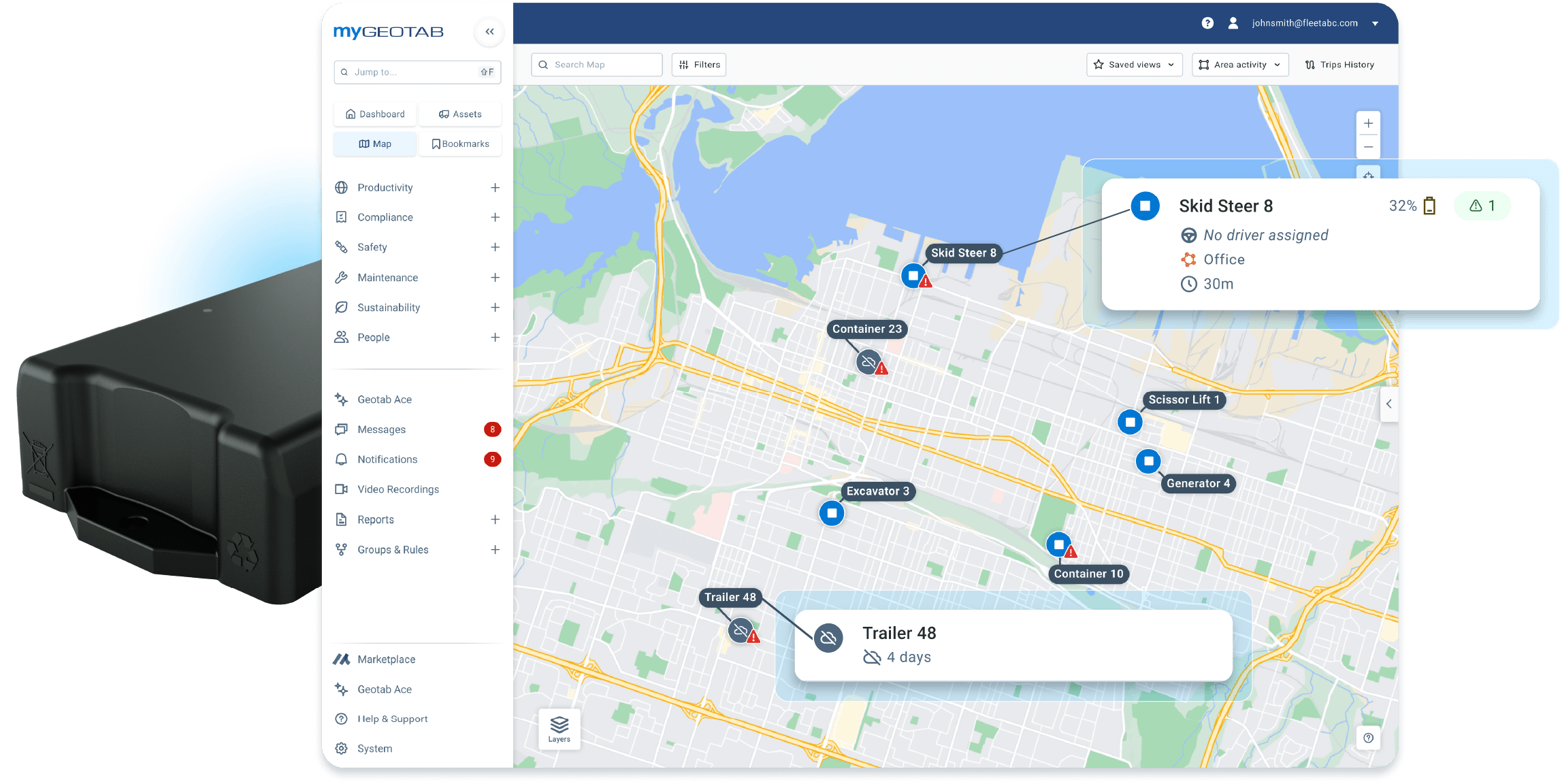Open System settings at the sidebar bottom
Screen dimensions: 1560x784
coord(373,748)
